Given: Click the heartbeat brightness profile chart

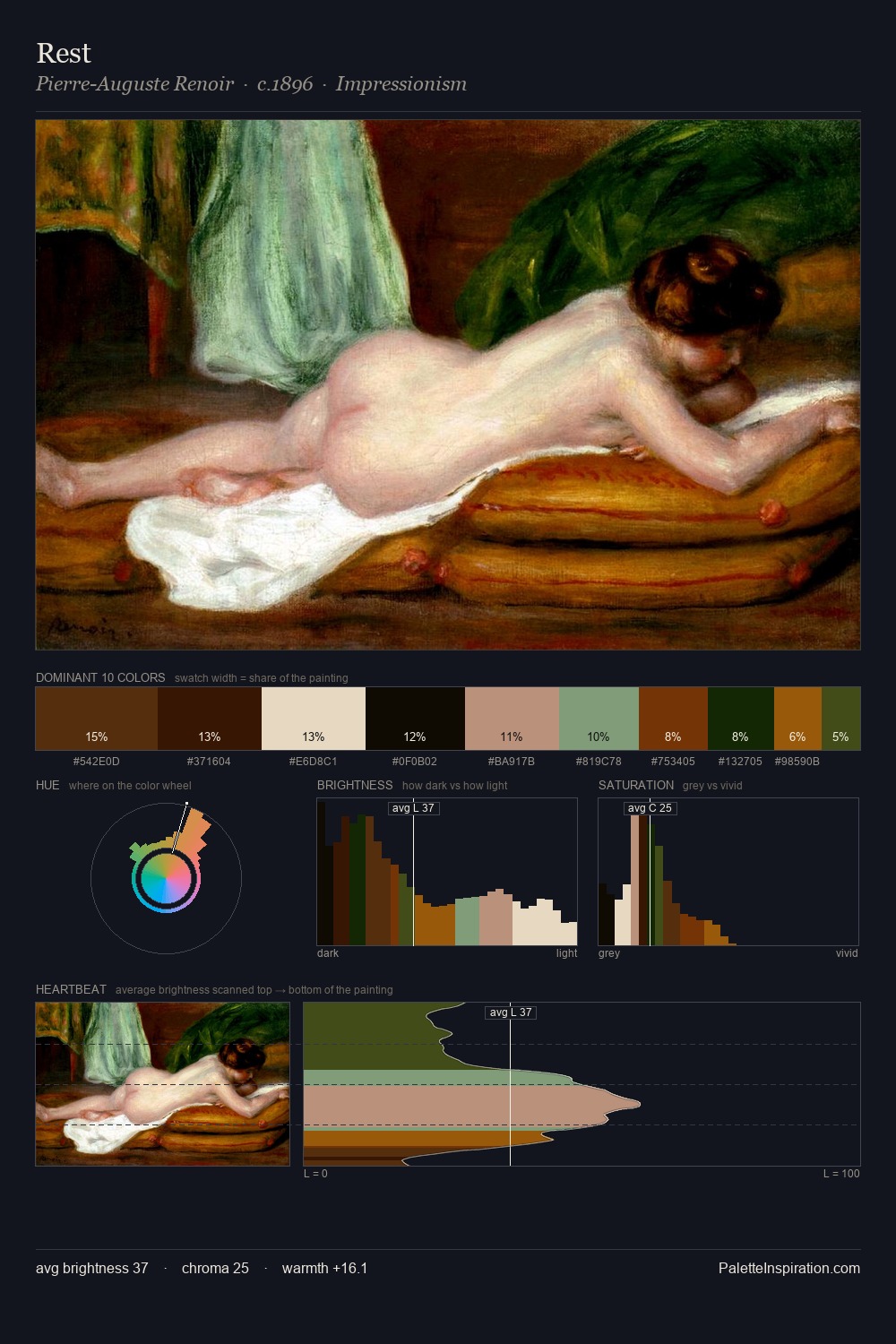Looking at the screenshot, I should click(582, 1084).
